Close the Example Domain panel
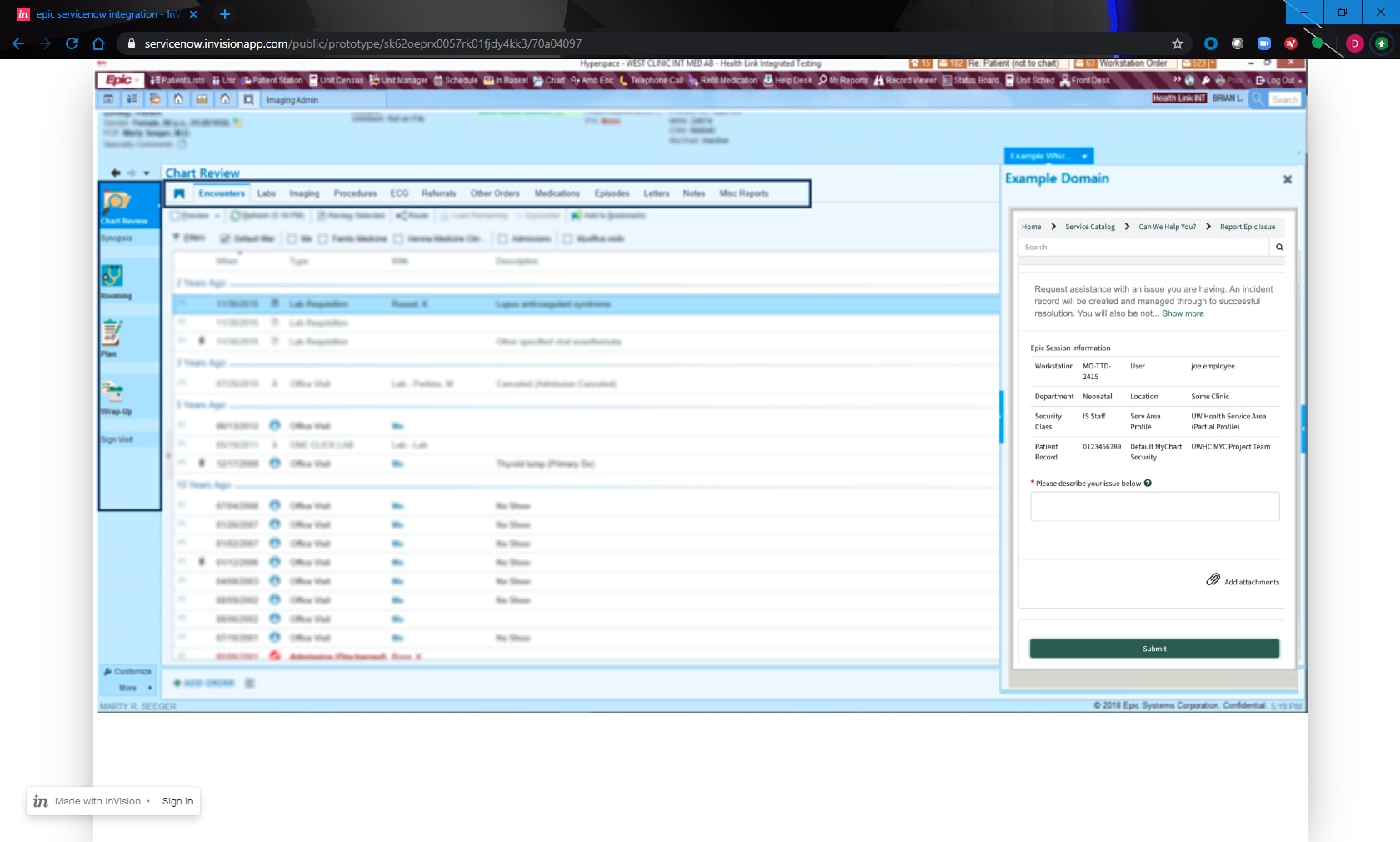 (x=1287, y=179)
